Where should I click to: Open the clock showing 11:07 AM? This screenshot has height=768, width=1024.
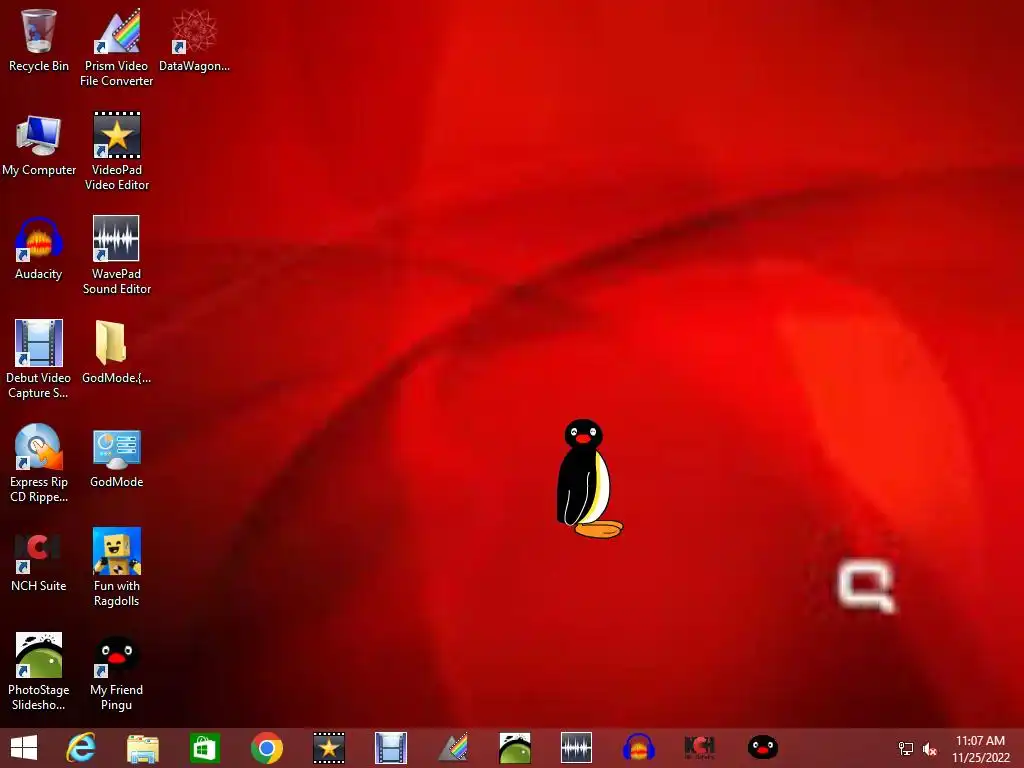click(980, 748)
